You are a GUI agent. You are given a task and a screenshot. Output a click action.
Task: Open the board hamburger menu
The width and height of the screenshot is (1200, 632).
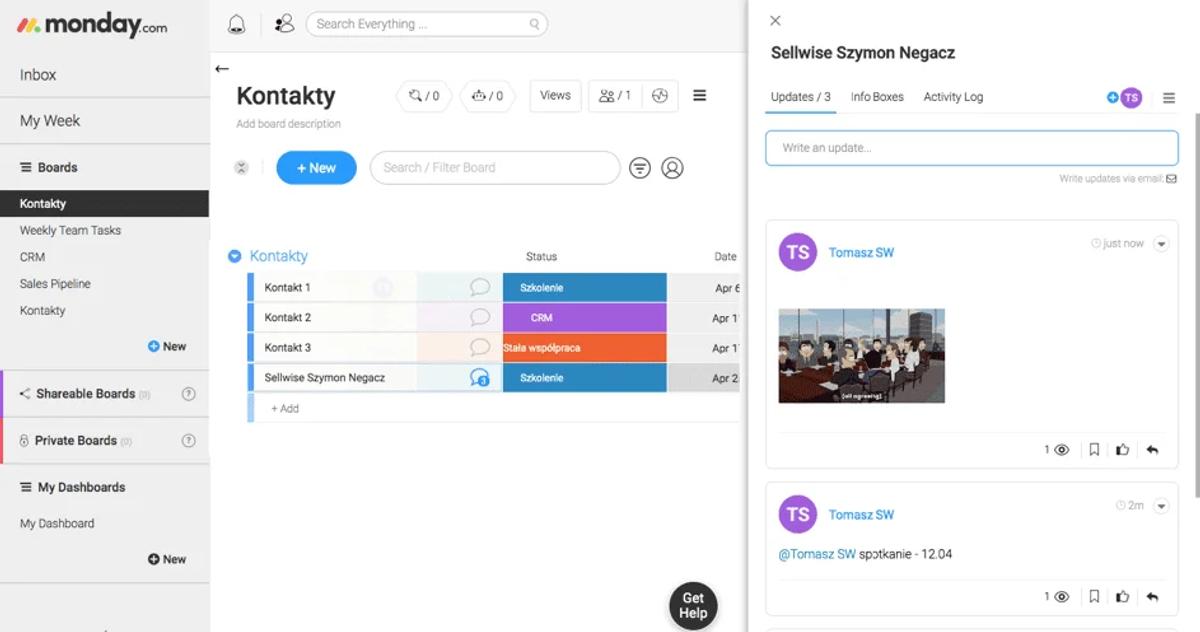700,96
